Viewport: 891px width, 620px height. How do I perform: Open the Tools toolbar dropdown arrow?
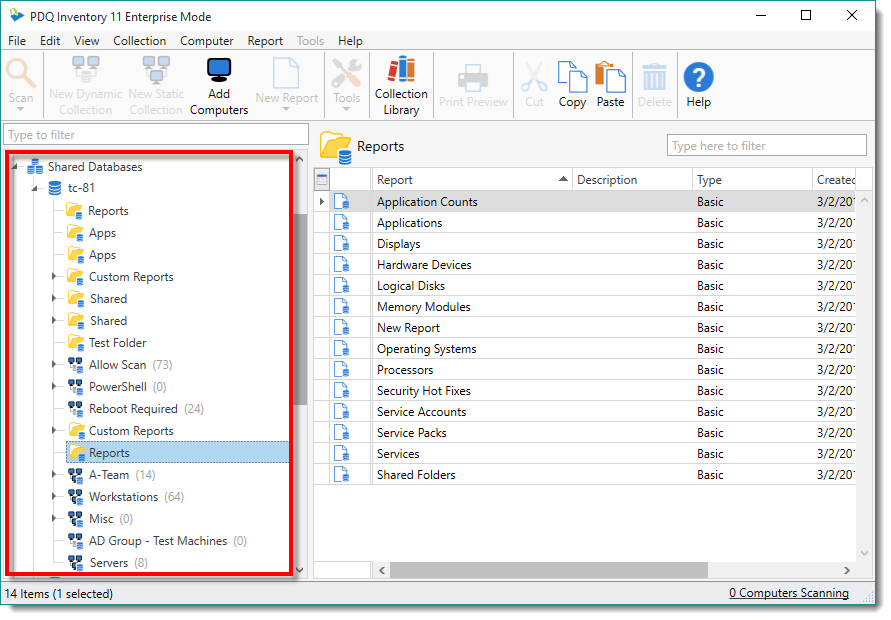point(347,109)
